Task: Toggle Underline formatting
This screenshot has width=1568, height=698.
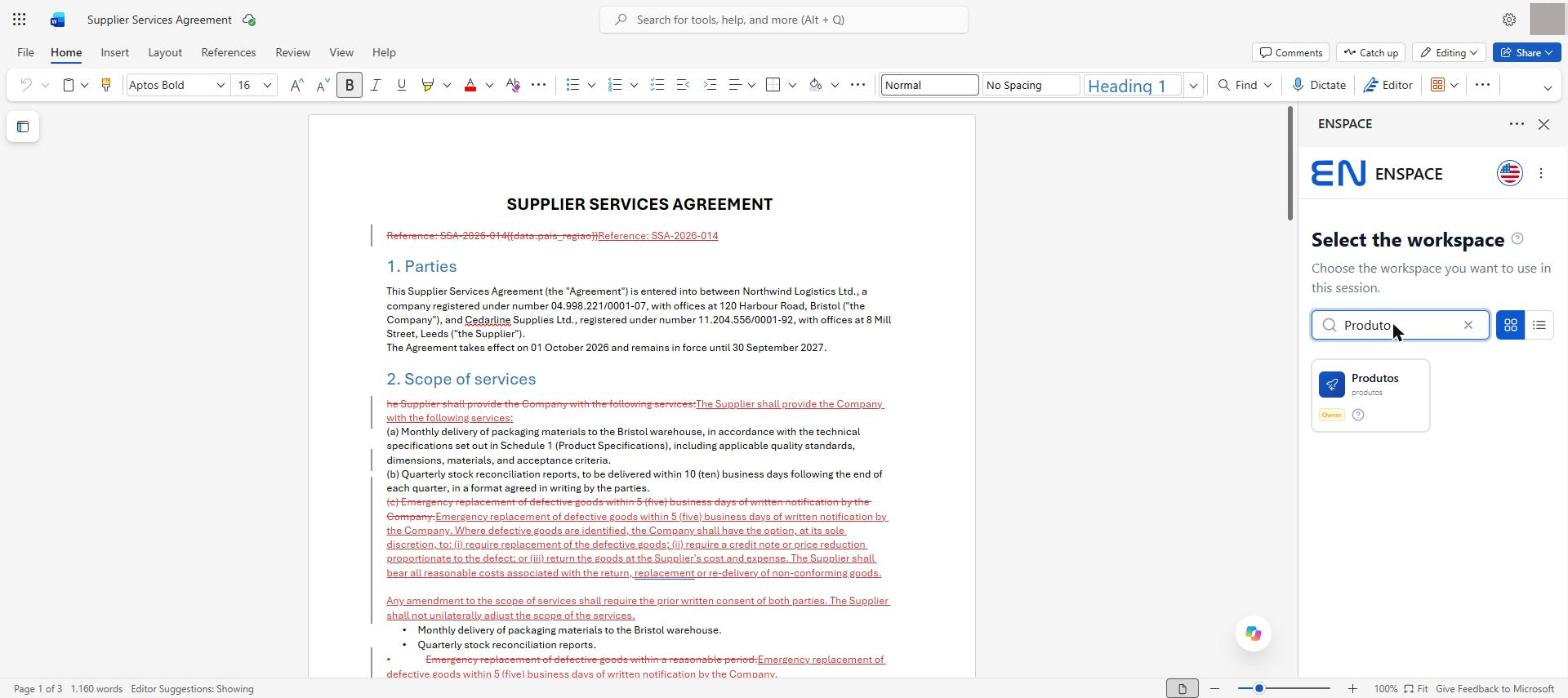Action: click(401, 85)
